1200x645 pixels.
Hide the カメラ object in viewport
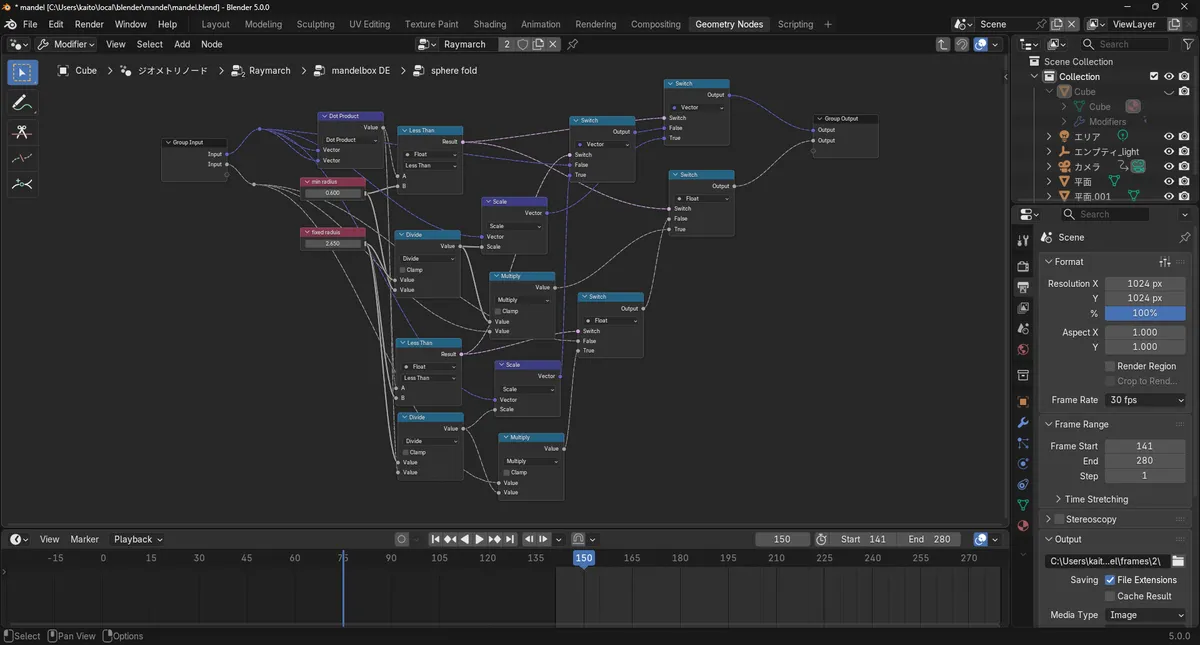click(x=1168, y=167)
